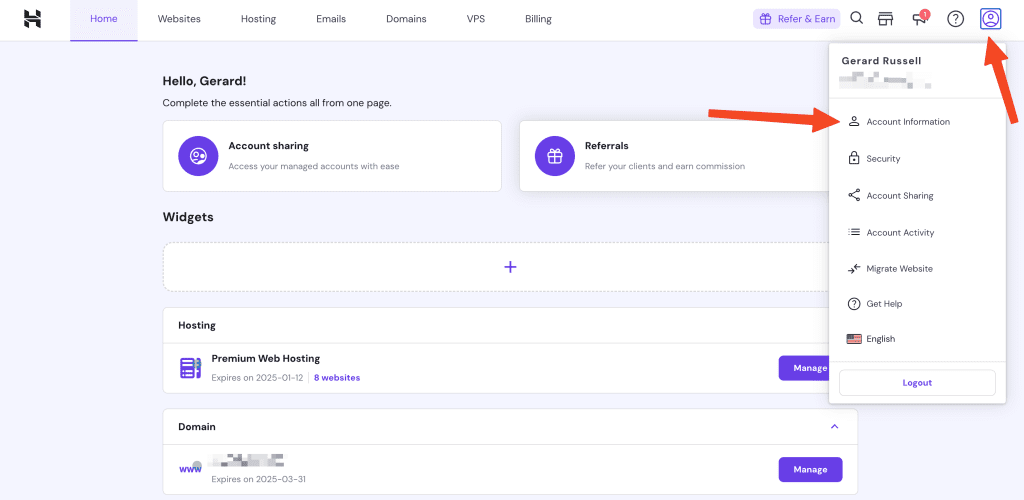The width and height of the screenshot is (1024, 500).
Task: Collapse the Domain section chevron
Action: pos(834,427)
